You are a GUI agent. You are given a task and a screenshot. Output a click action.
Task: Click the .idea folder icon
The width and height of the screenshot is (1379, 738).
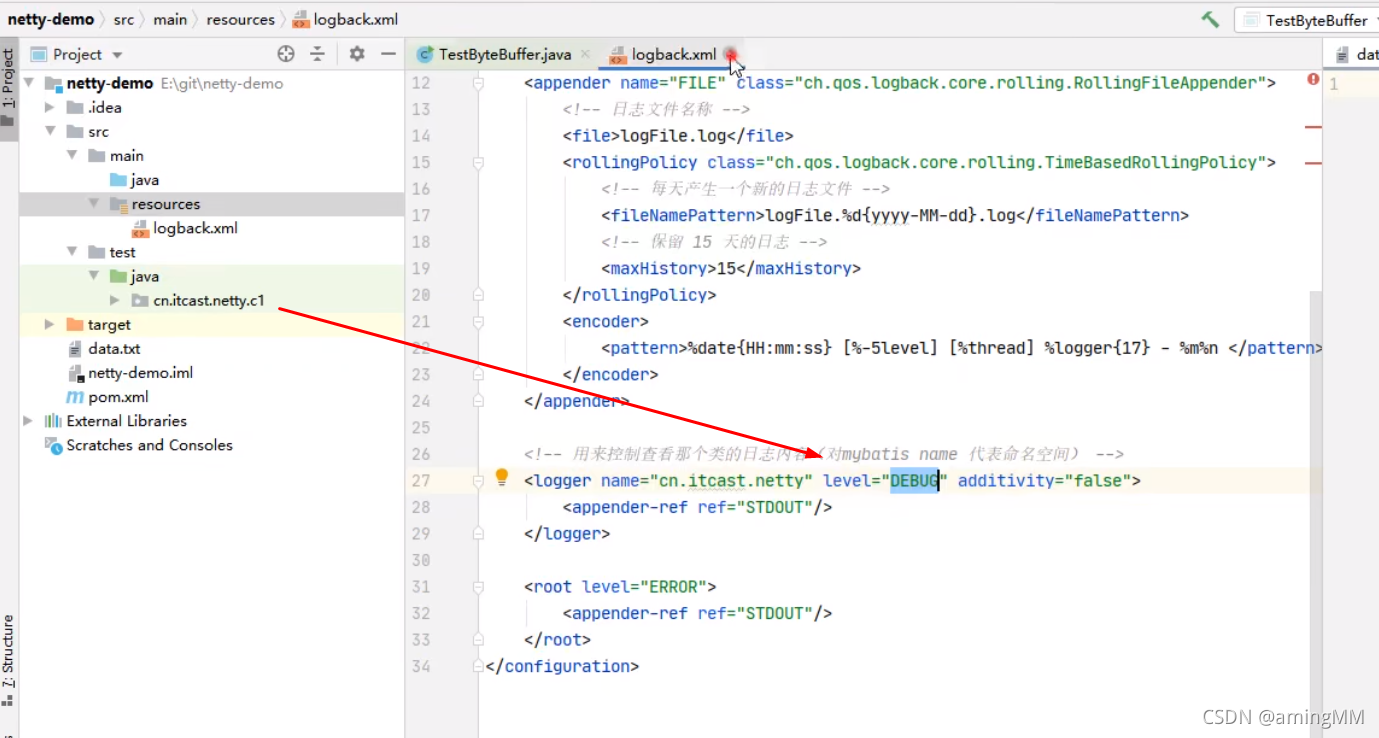coord(75,107)
